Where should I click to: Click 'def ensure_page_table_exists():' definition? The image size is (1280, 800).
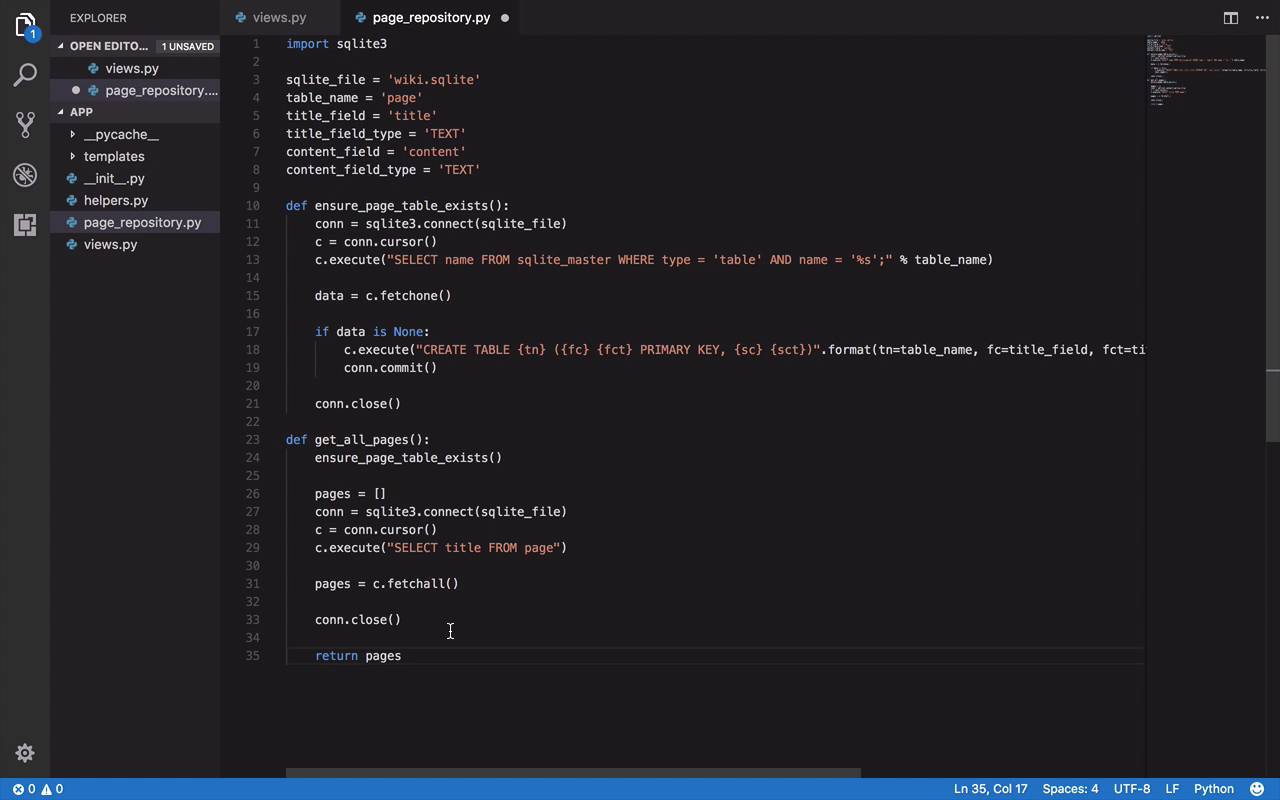coord(397,206)
